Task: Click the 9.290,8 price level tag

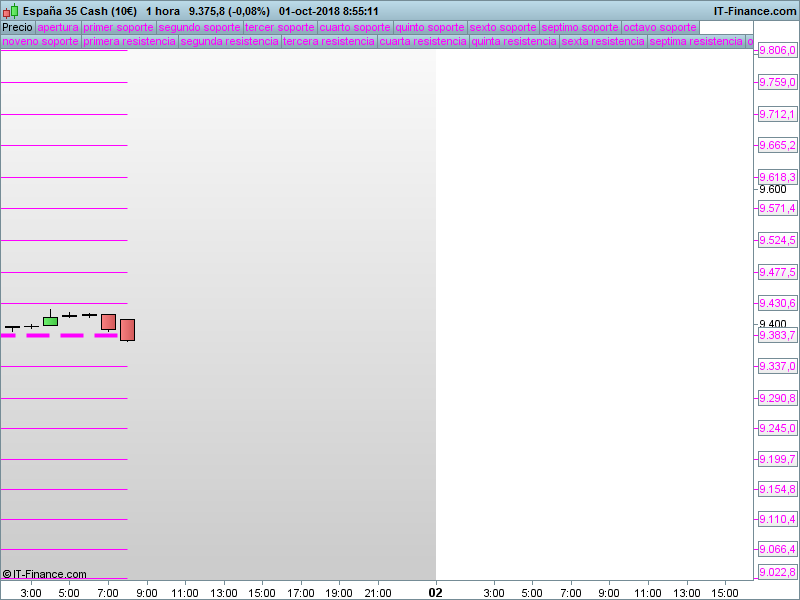Action: (777, 398)
